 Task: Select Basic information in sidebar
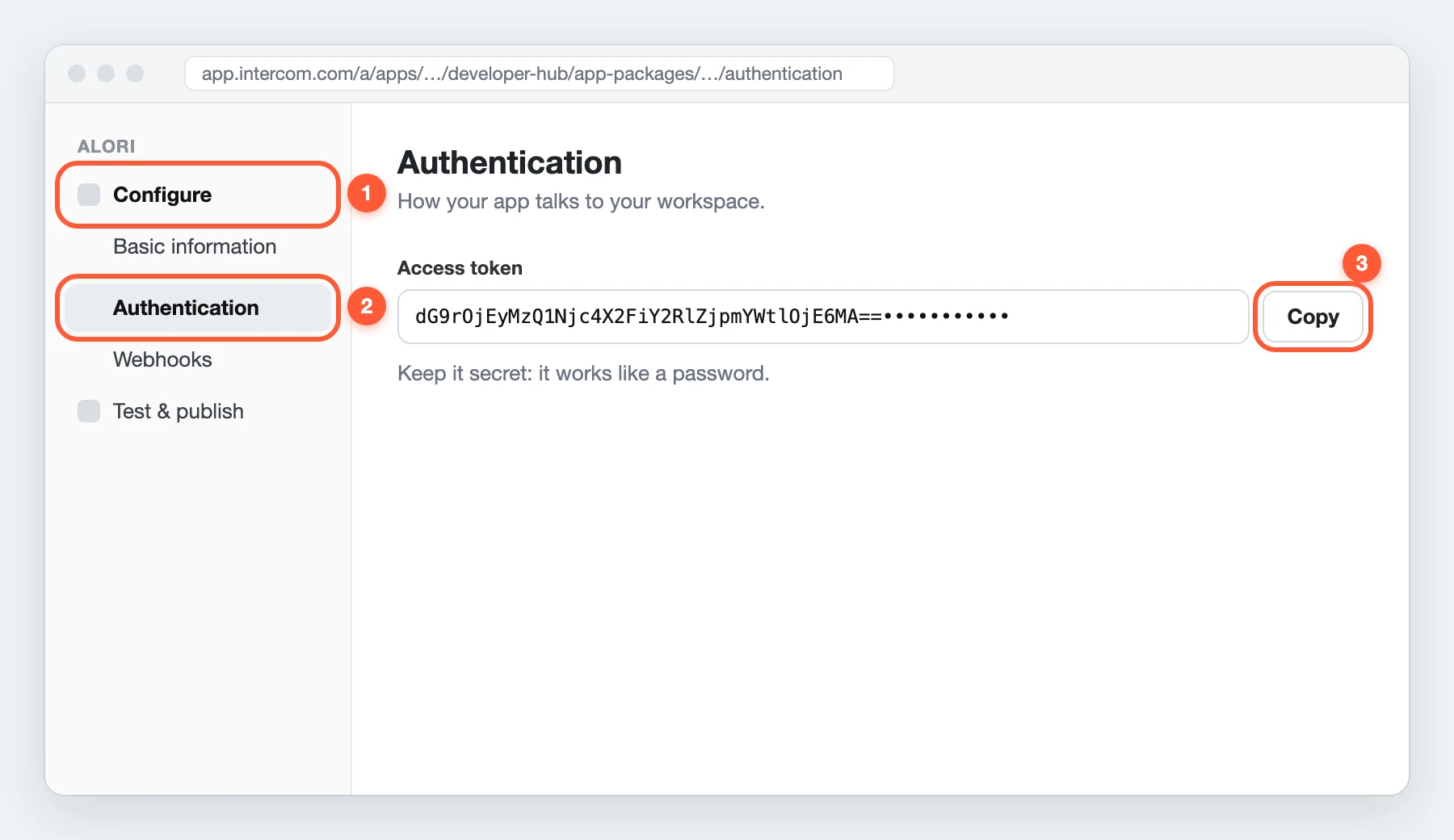point(195,246)
